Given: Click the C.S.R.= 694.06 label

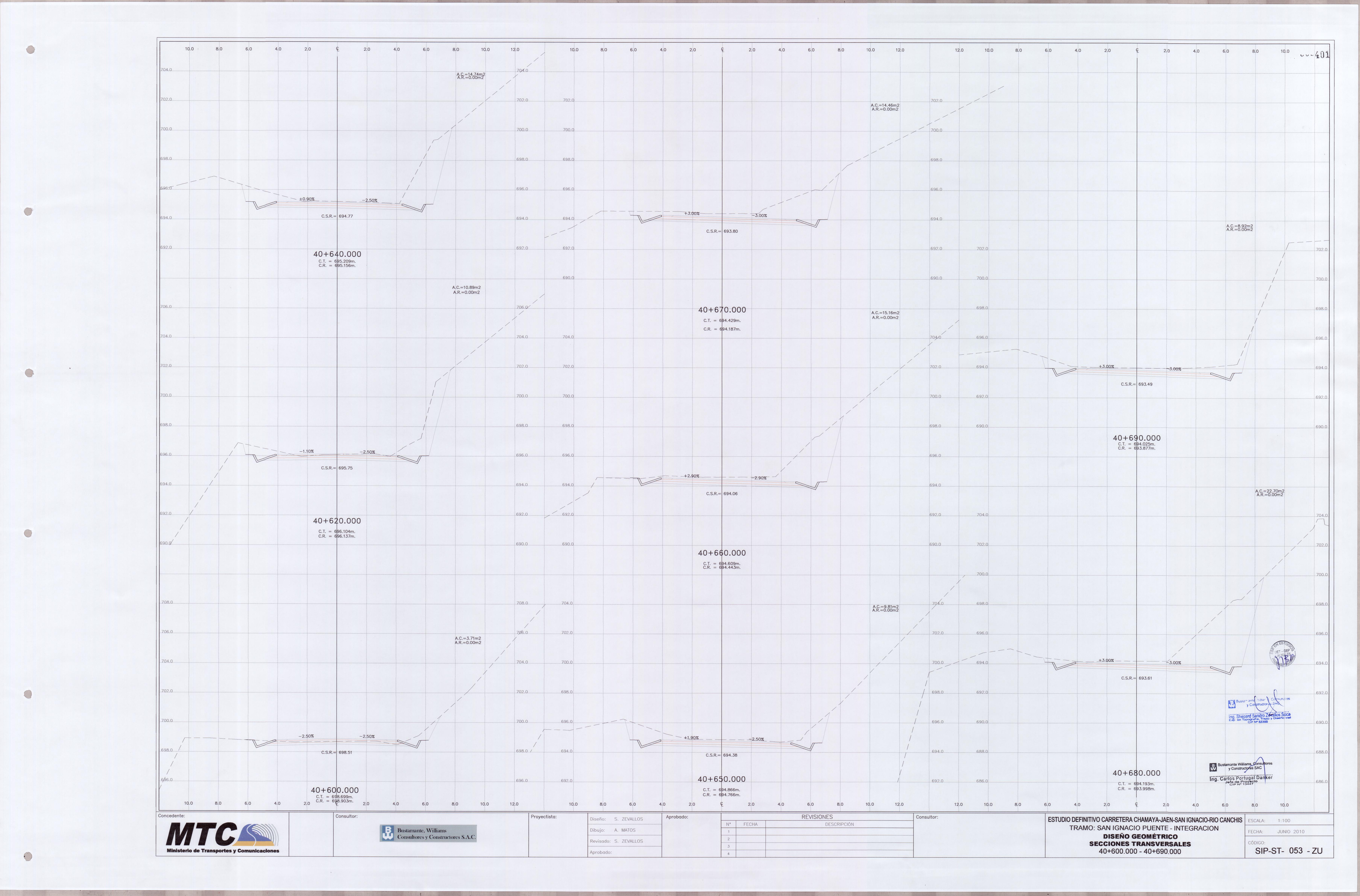Looking at the screenshot, I should tap(722, 494).
